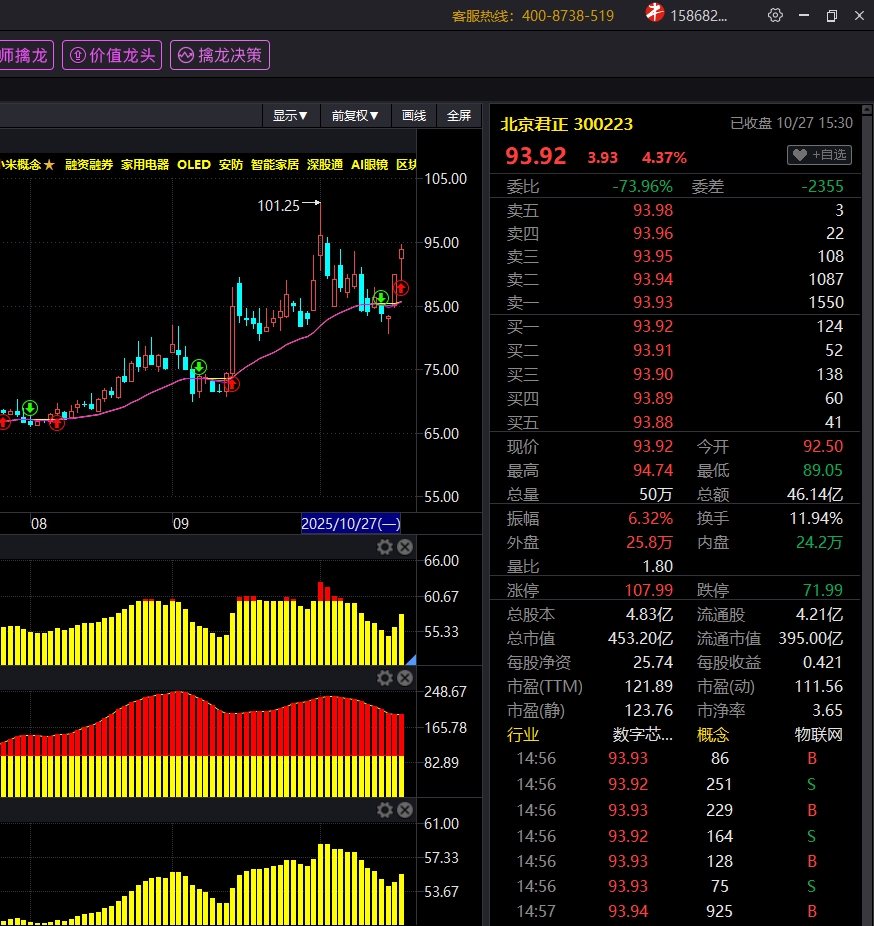Click the star icon after 米概念 tag

point(49,165)
